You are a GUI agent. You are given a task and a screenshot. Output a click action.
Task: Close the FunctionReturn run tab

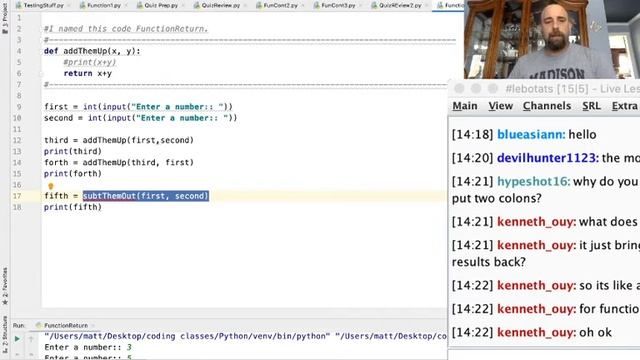tap(93, 325)
